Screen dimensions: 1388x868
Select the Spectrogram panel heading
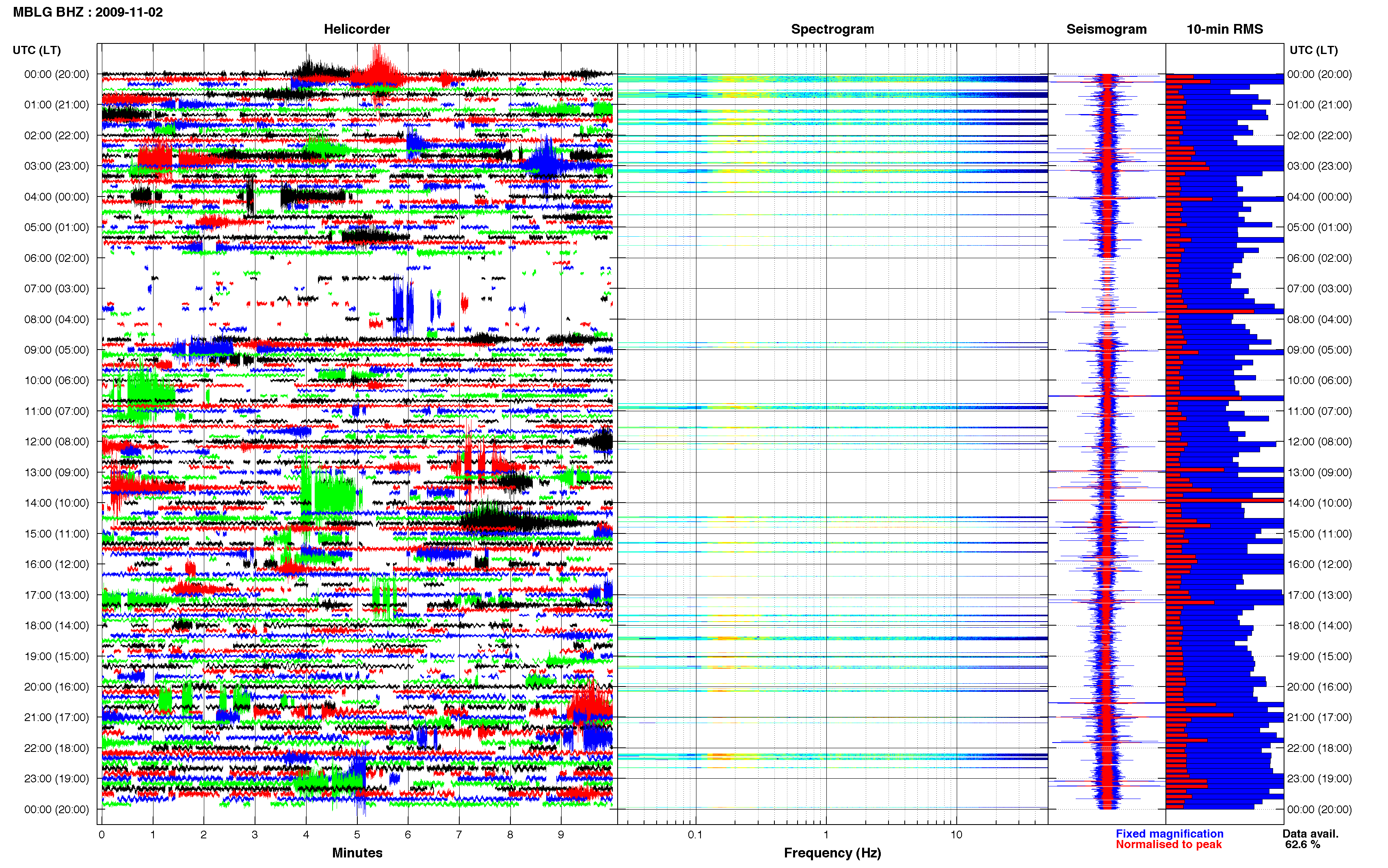832,29
